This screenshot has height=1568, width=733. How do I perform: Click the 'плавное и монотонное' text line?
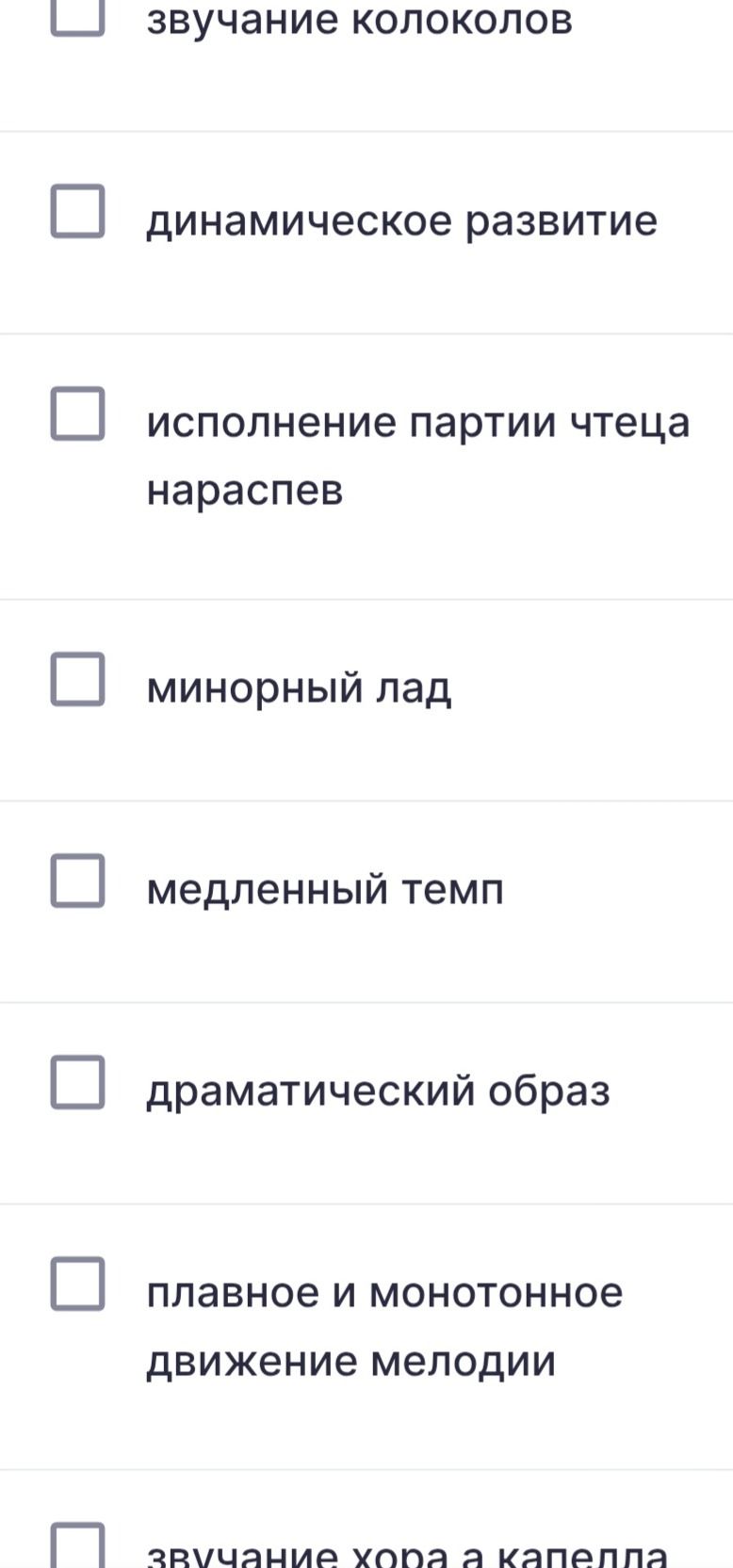coord(384,1293)
